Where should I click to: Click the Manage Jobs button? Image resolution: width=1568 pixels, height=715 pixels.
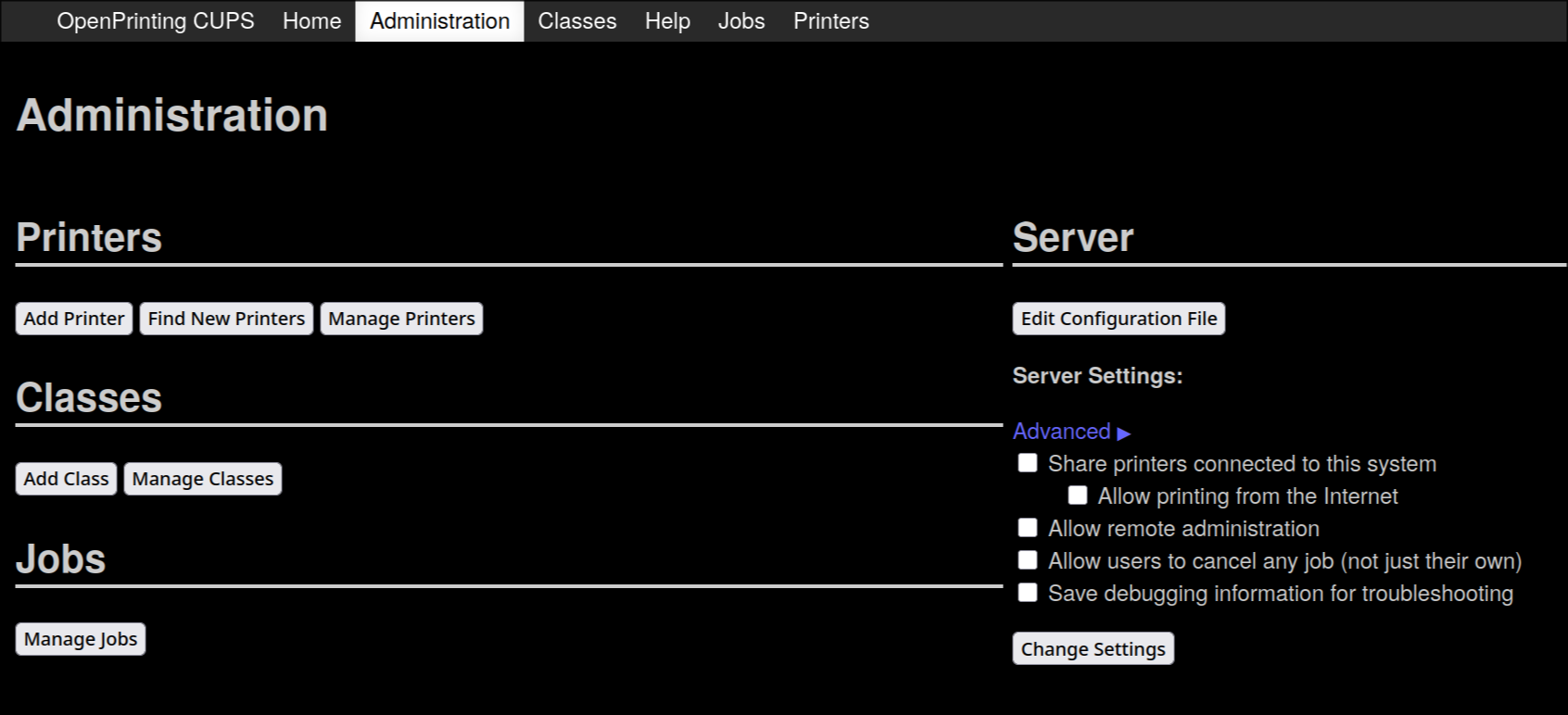(81, 639)
